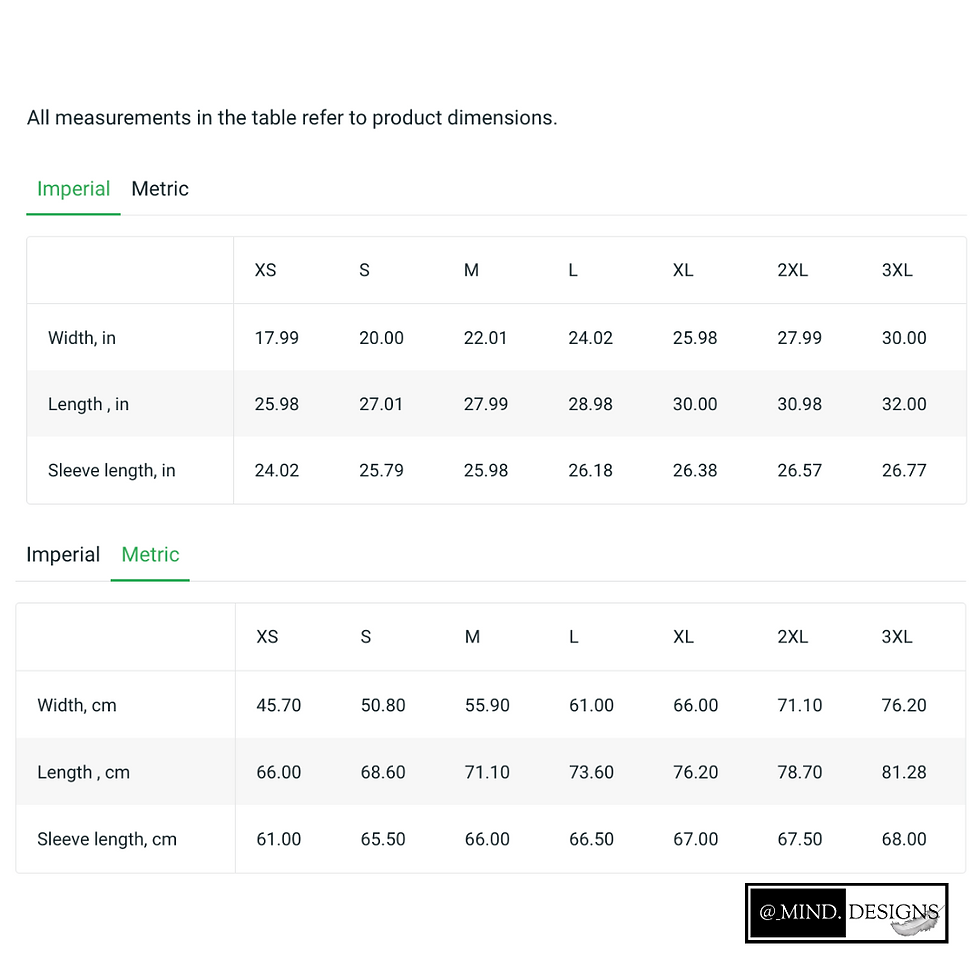This screenshot has width=980, height=980.
Task: Select the green active Imperial tab
Action: click(73, 189)
